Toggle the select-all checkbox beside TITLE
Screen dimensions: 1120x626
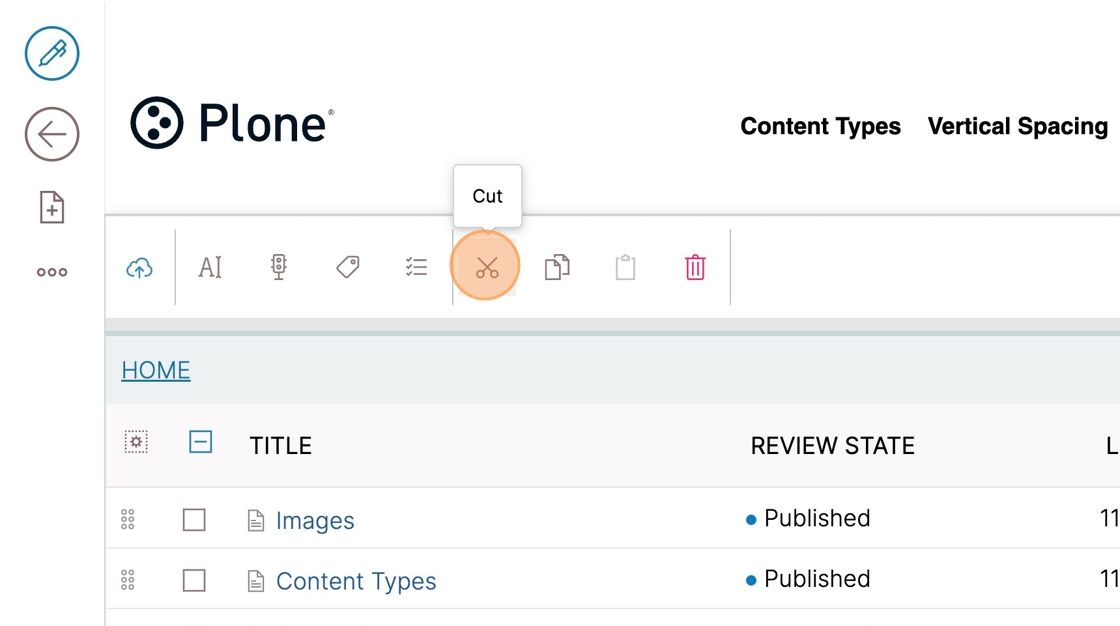coord(201,442)
